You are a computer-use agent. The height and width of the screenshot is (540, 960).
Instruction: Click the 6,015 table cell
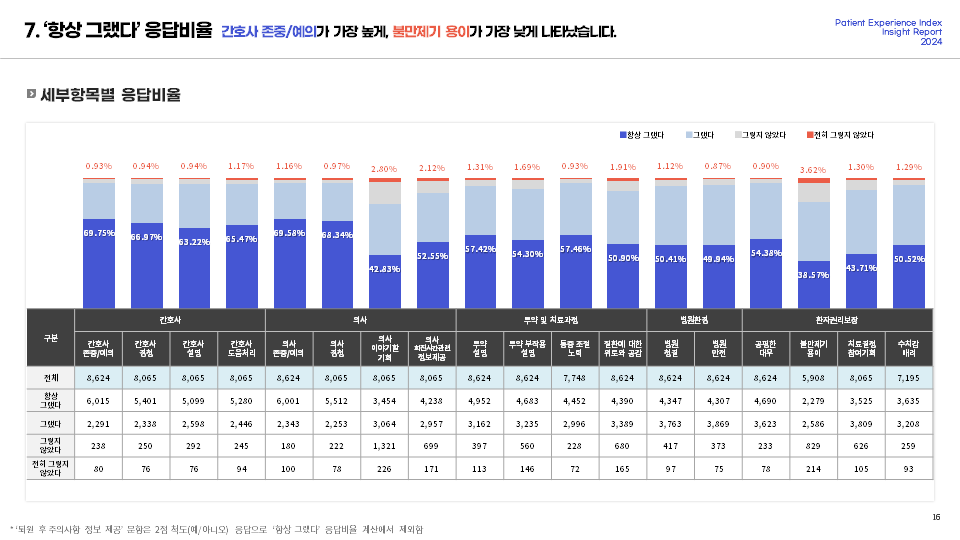pyautogui.click(x=98, y=401)
